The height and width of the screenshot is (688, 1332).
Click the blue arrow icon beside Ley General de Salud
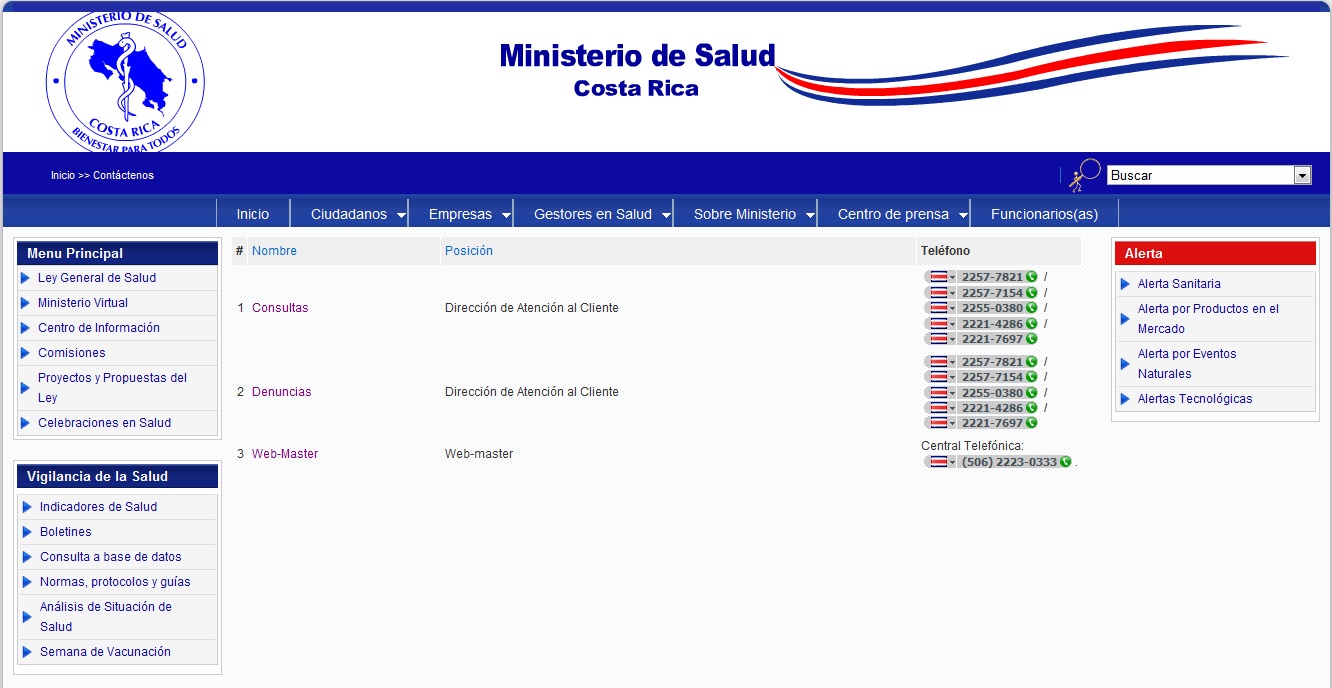[25, 278]
